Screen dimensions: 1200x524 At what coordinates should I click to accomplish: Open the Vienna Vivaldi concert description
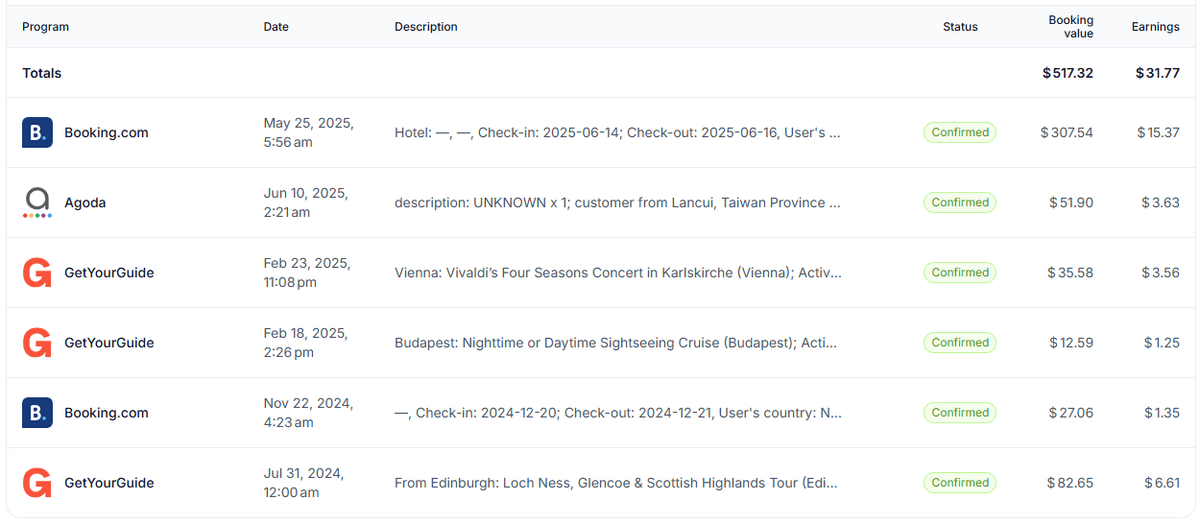click(618, 272)
